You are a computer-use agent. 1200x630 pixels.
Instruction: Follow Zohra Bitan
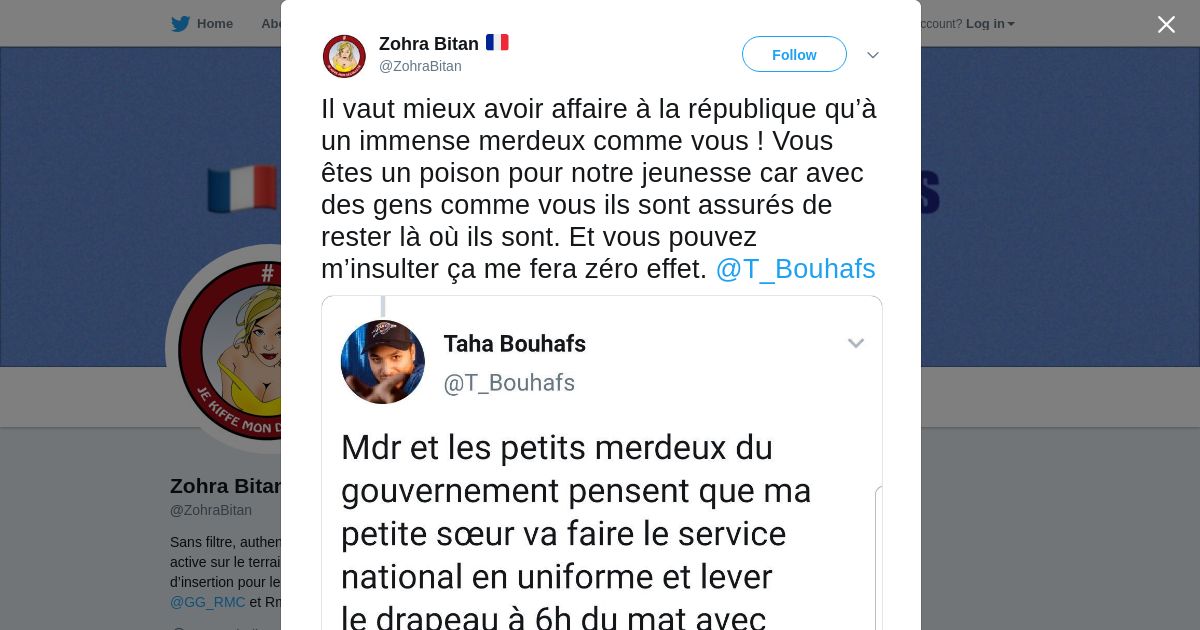(x=794, y=55)
